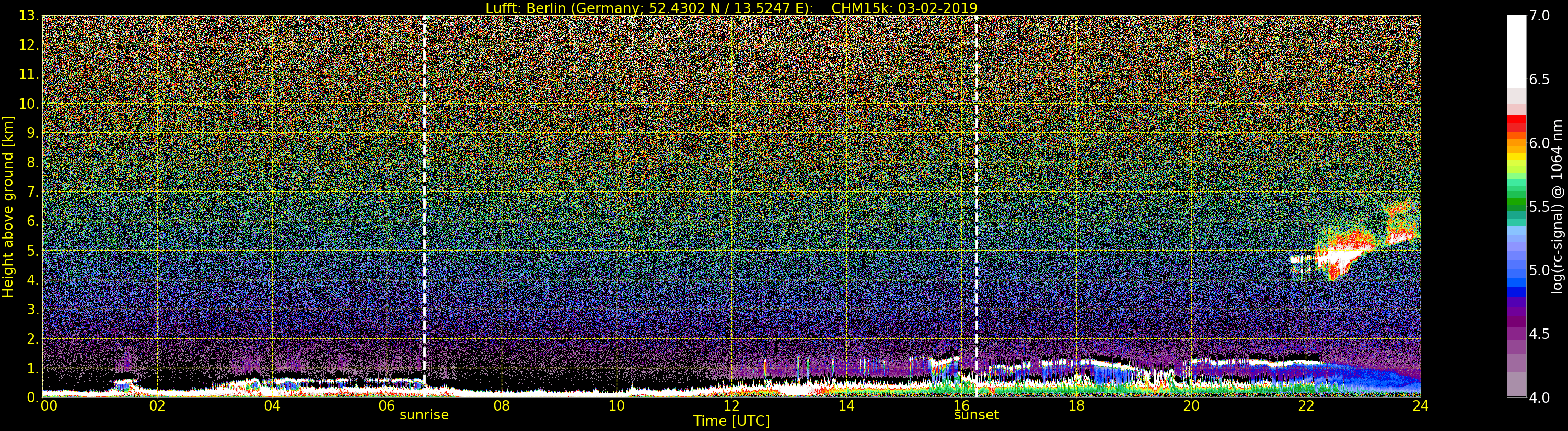Image resolution: width=1568 pixels, height=431 pixels.
Task: Click the 24 hour tick on the time axis
Action: (x=1420, y=406)
